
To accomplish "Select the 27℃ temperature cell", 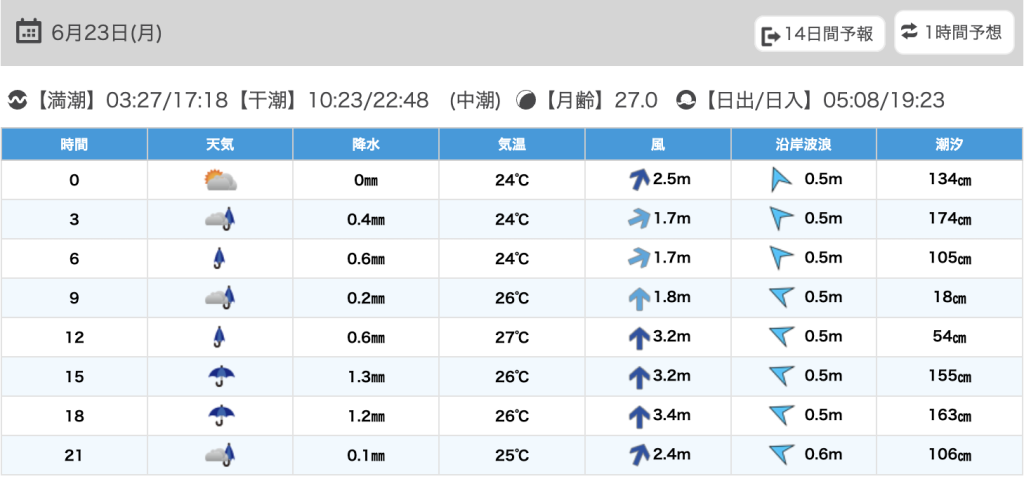I will (512, 337).
